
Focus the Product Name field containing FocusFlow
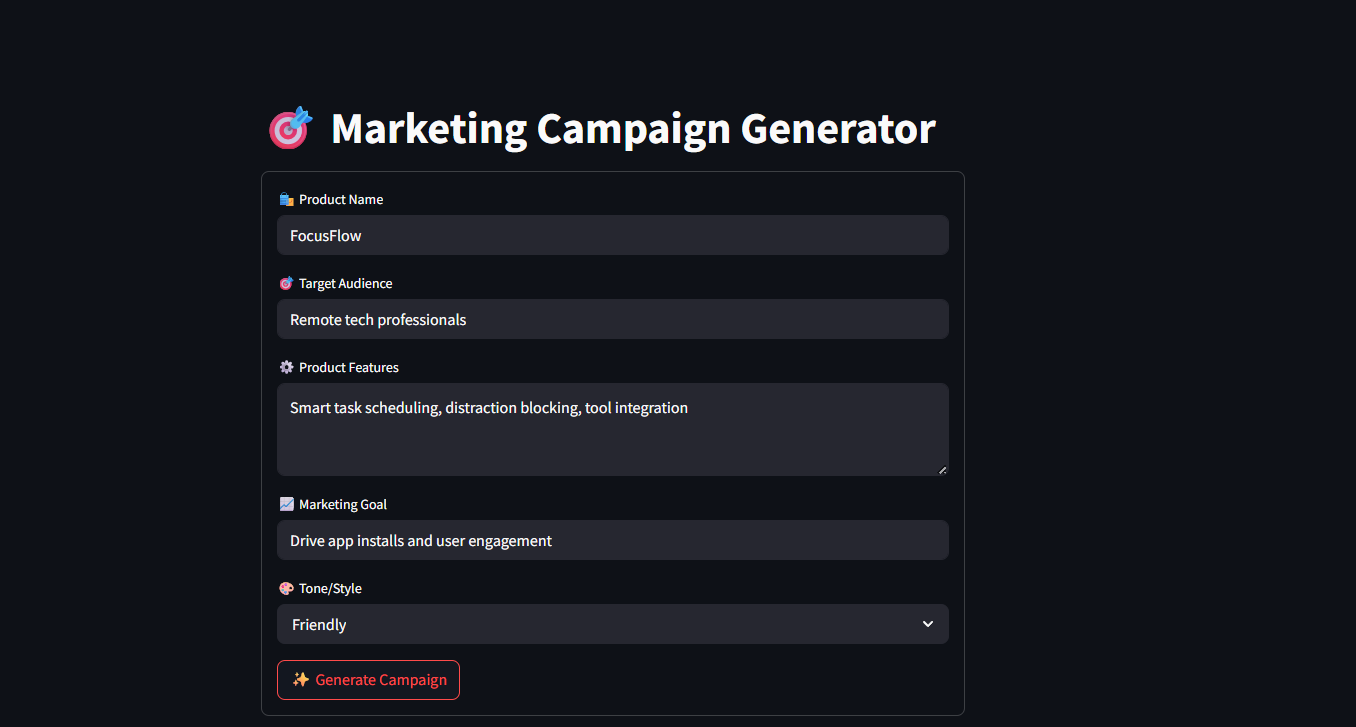tap(612, 236)
